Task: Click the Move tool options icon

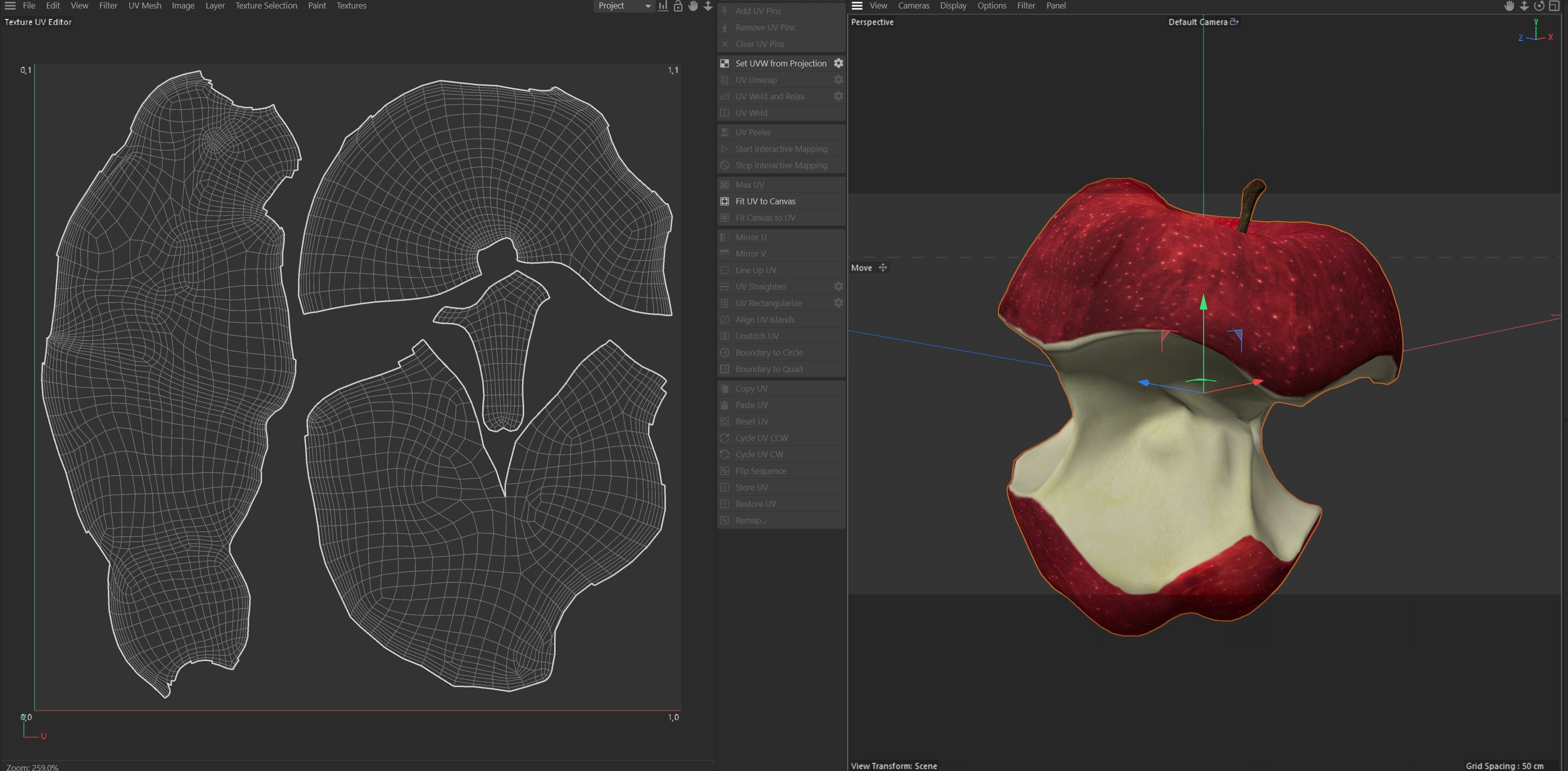Action: pyautogui.click(x=883, y=268)
